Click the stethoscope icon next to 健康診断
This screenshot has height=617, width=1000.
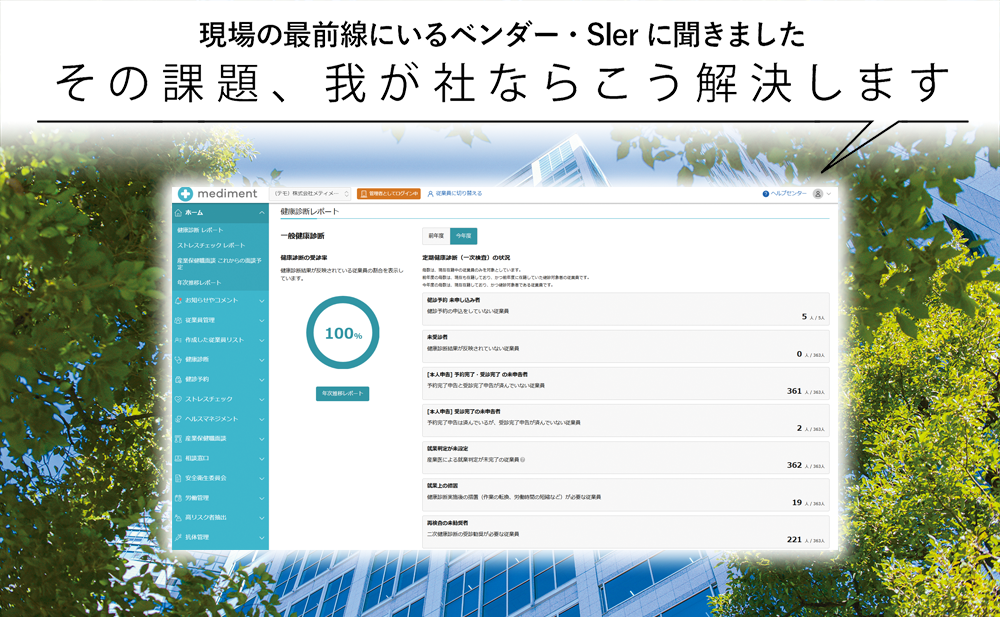(179, 360)
